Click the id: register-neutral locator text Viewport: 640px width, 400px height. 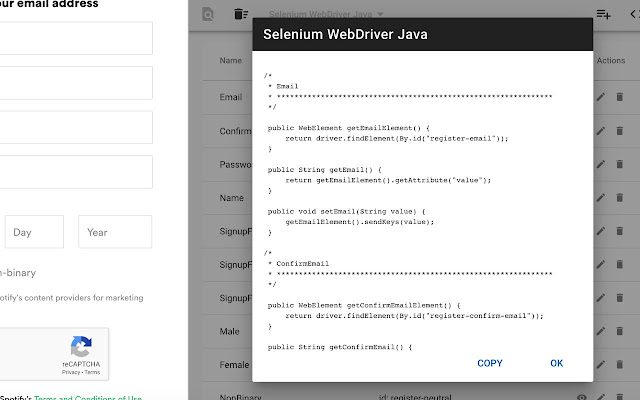tap(415, 397)
